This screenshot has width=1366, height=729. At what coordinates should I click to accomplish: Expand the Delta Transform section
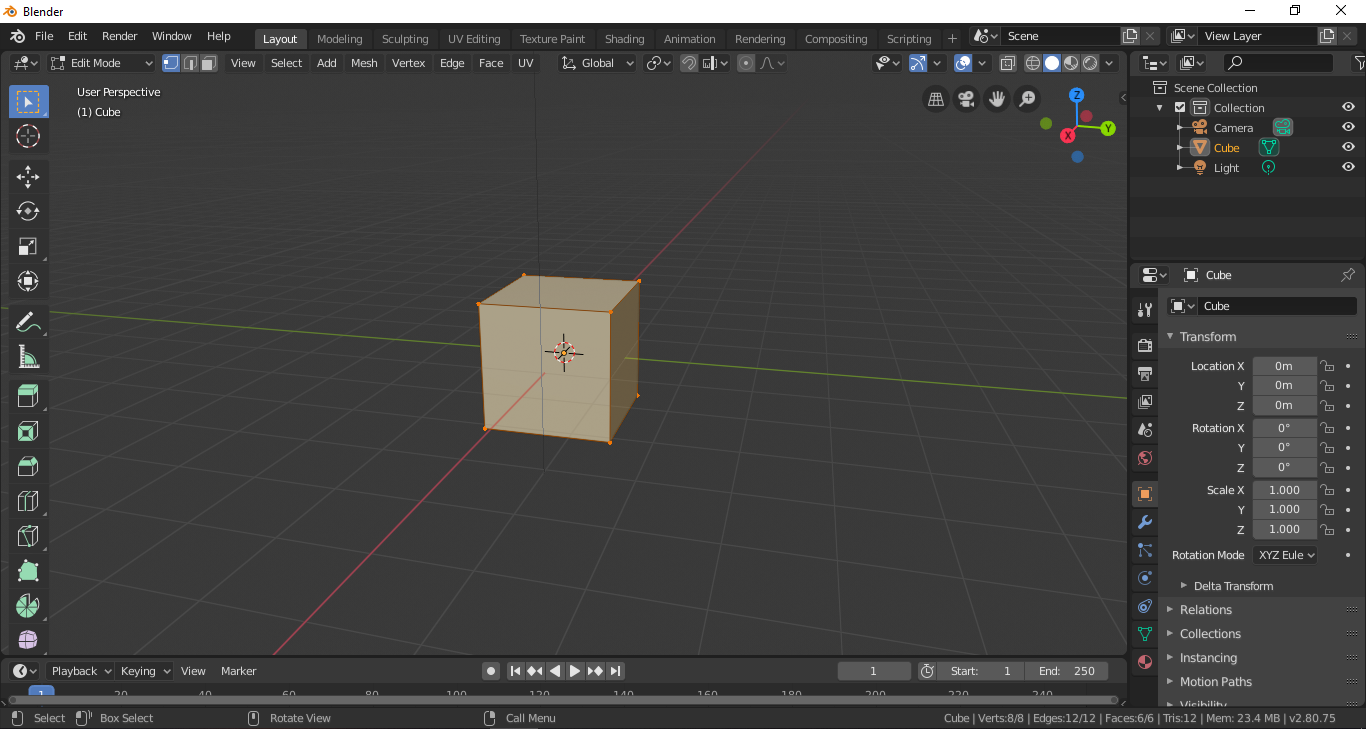click(x=1232, y=585)
